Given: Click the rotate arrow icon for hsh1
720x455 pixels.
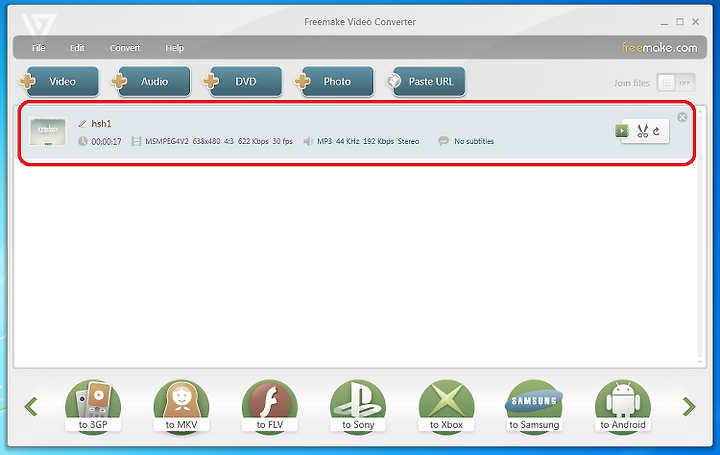Looking at the screenshot, I should 657,131.
